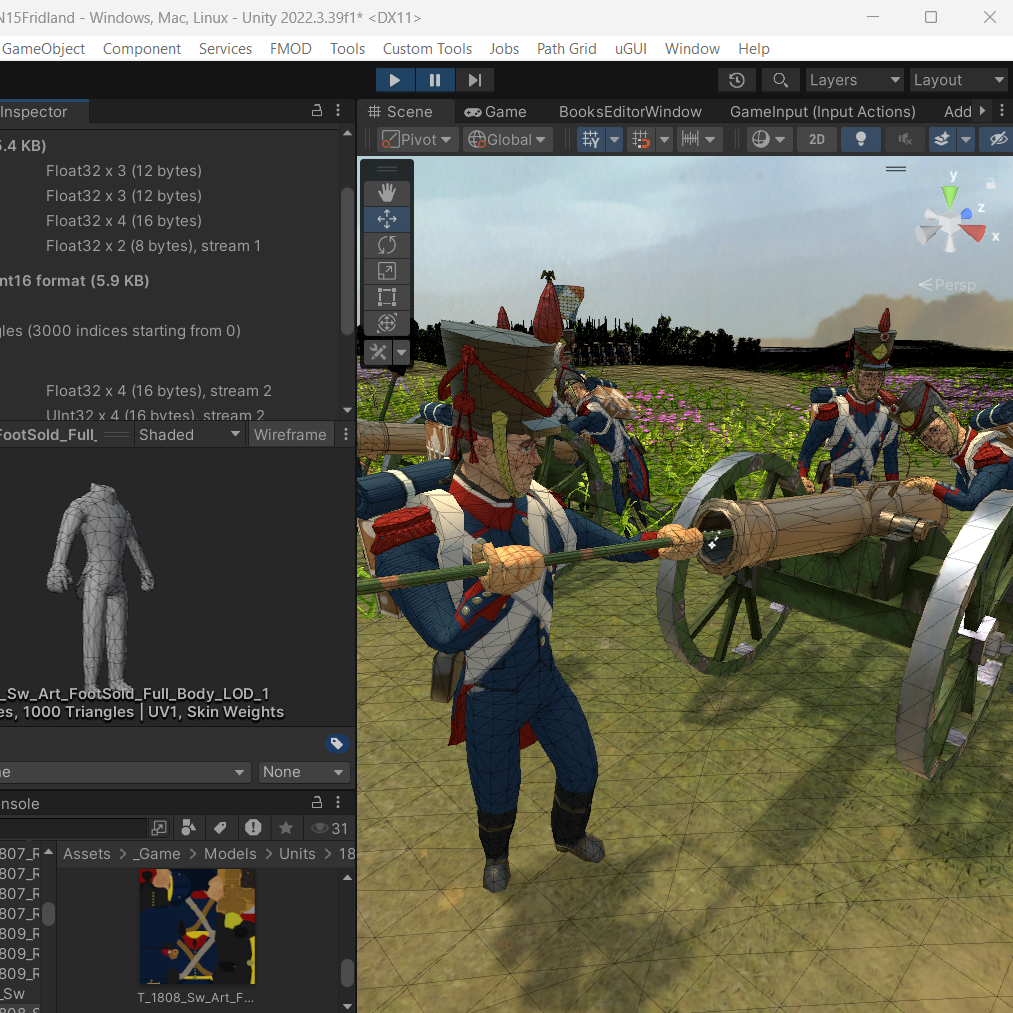This screenshot has height=1013, width=1013.
Task: Switch to the Game tab
Action: tap(496, 112)
